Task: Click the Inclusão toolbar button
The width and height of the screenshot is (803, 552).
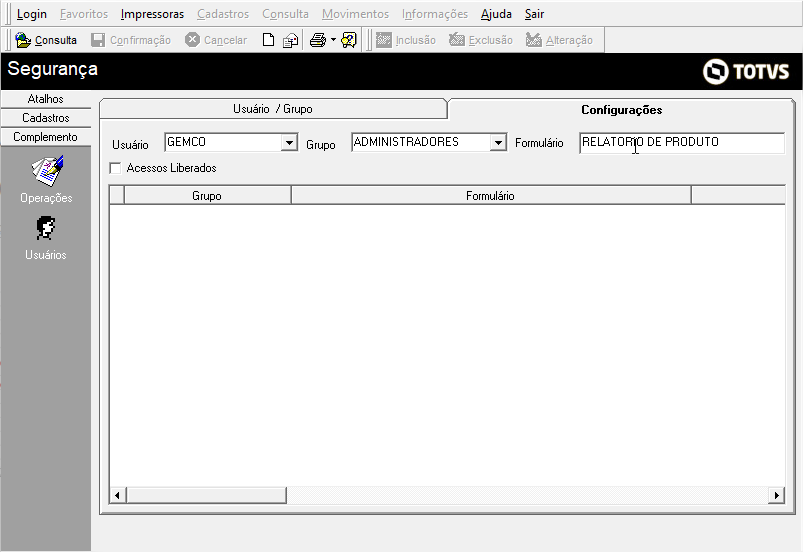Action: pyautogui.click(x=406, y=40)
